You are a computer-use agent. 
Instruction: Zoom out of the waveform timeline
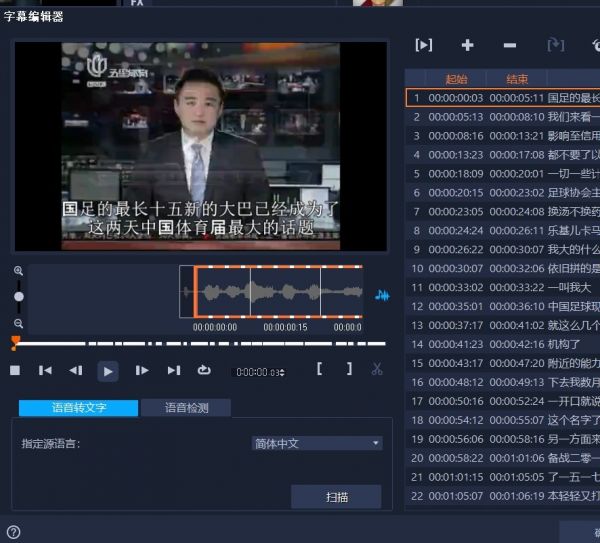pyautogui.click(x=18, y=324)
